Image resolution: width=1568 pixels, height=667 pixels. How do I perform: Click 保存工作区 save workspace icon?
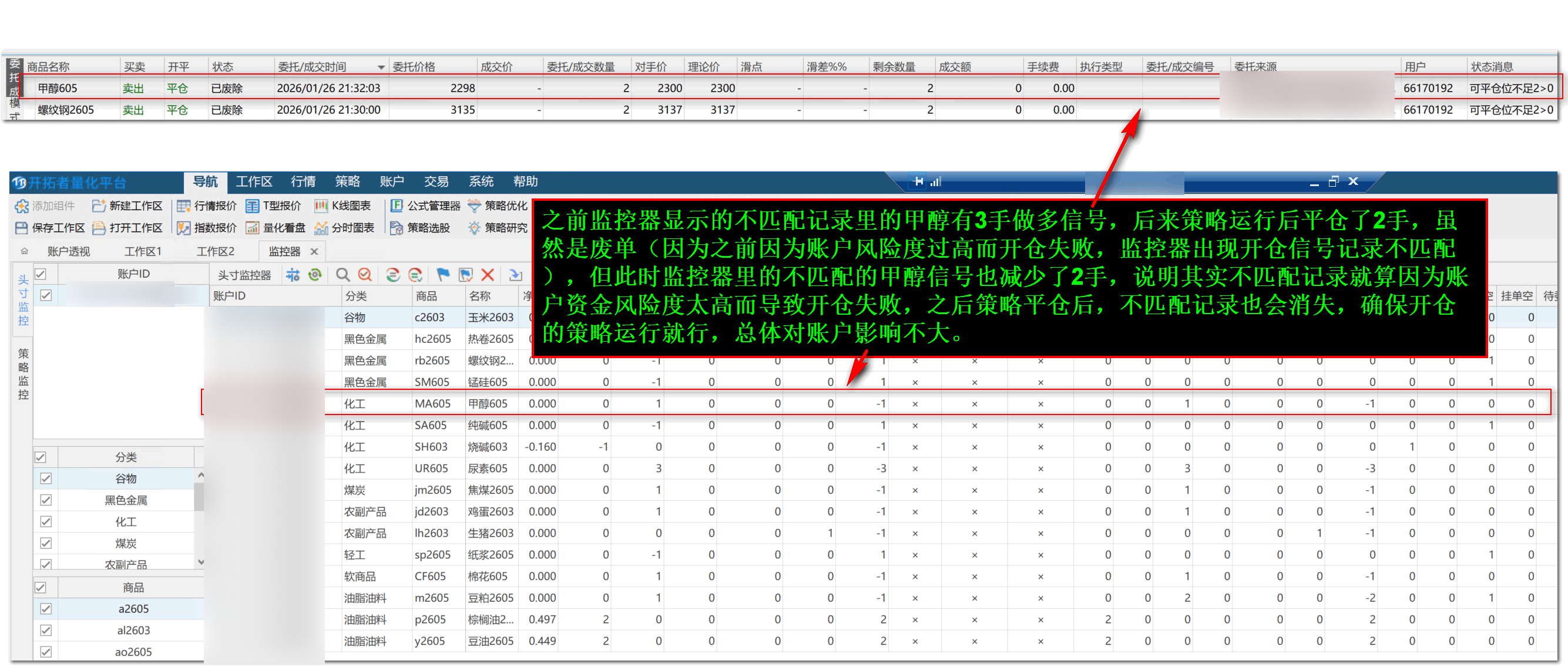click(21, 228)
